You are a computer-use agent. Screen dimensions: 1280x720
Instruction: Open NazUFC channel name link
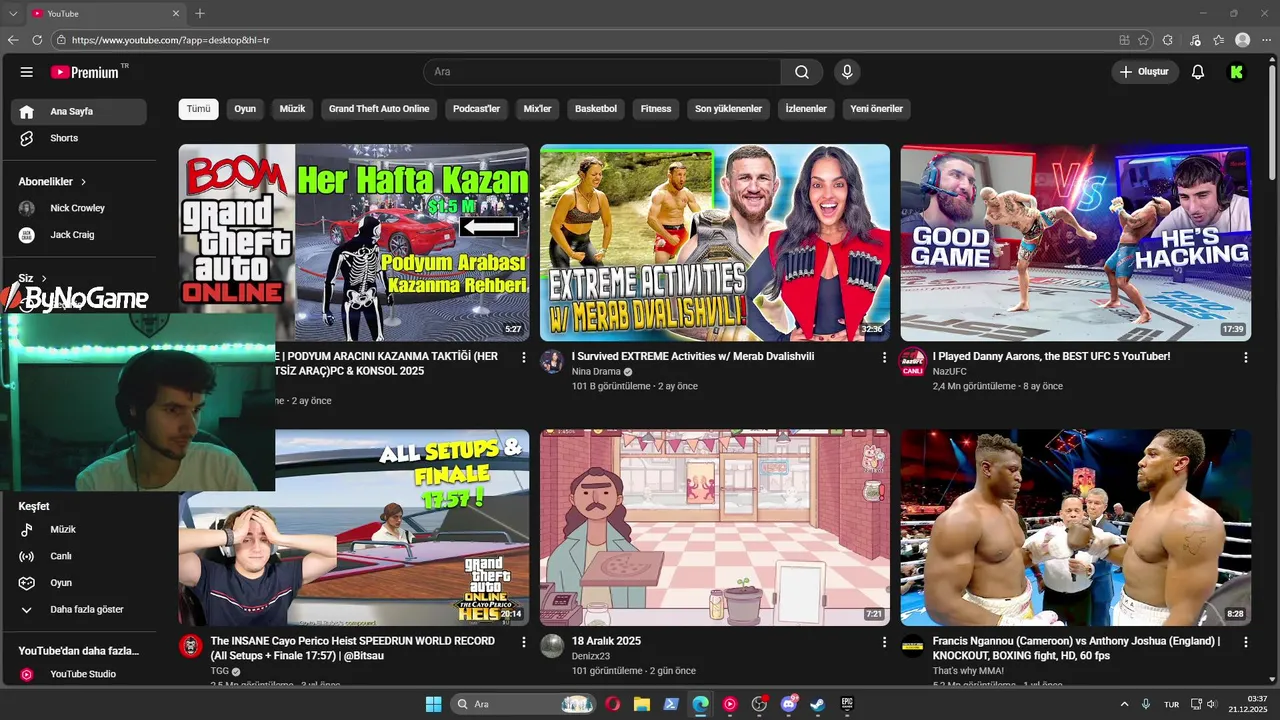pyautogui.click(x=950, y=371)
